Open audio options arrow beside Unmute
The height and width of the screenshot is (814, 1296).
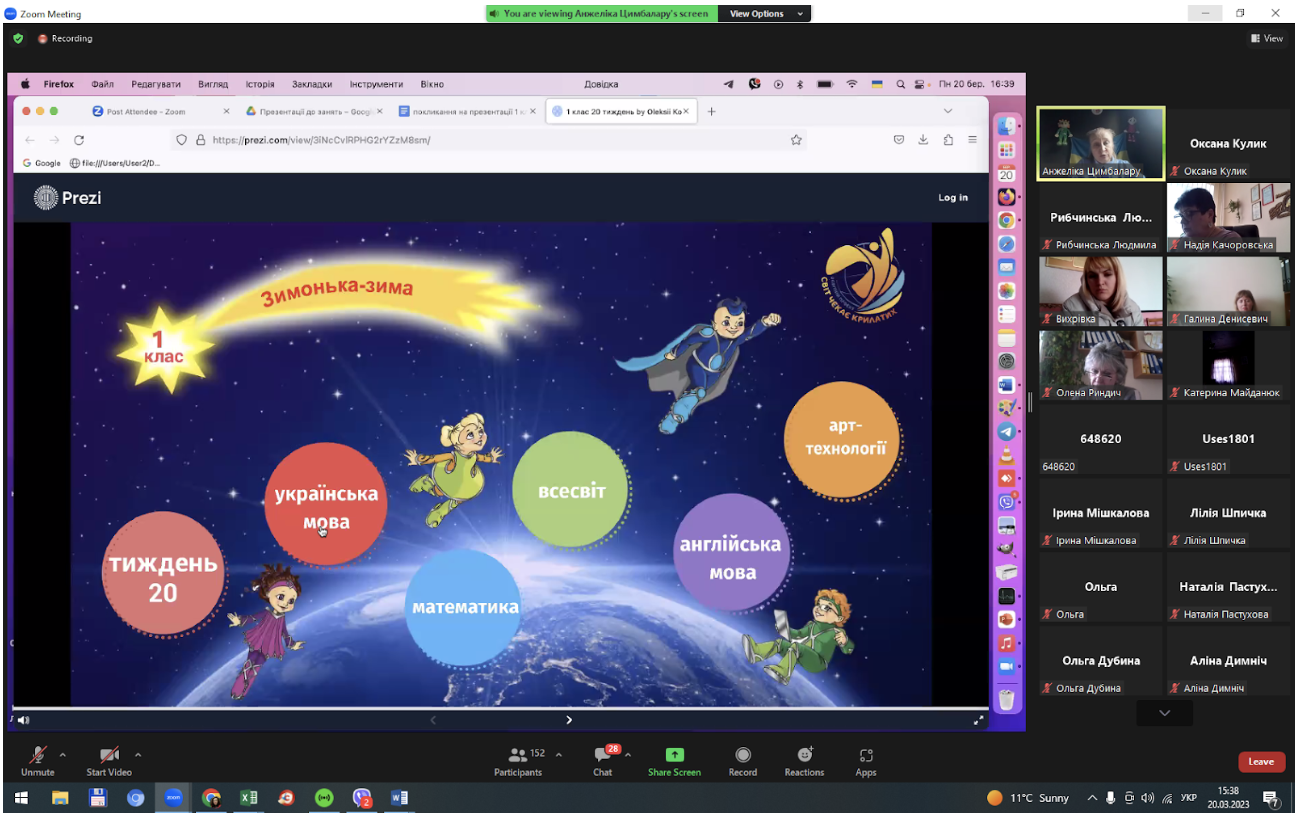(x=63, y=755)
